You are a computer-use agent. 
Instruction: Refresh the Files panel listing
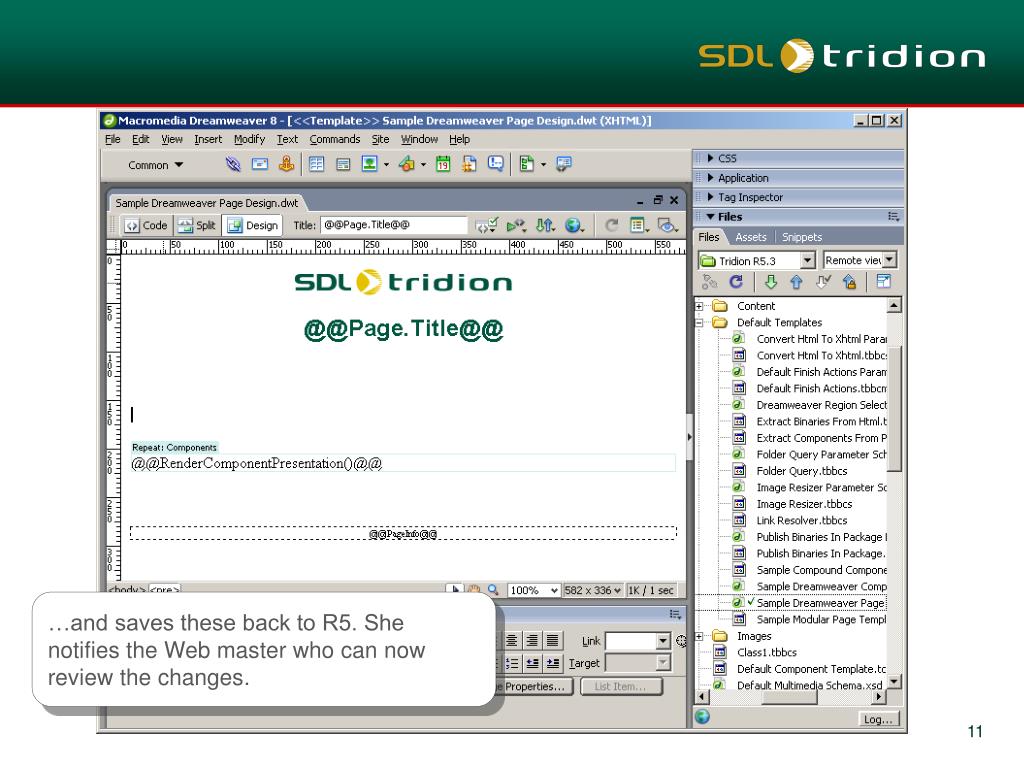(736, 281)
